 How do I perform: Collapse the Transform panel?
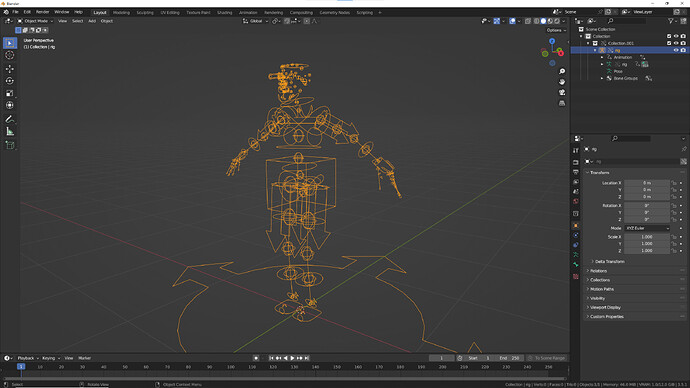599,172
